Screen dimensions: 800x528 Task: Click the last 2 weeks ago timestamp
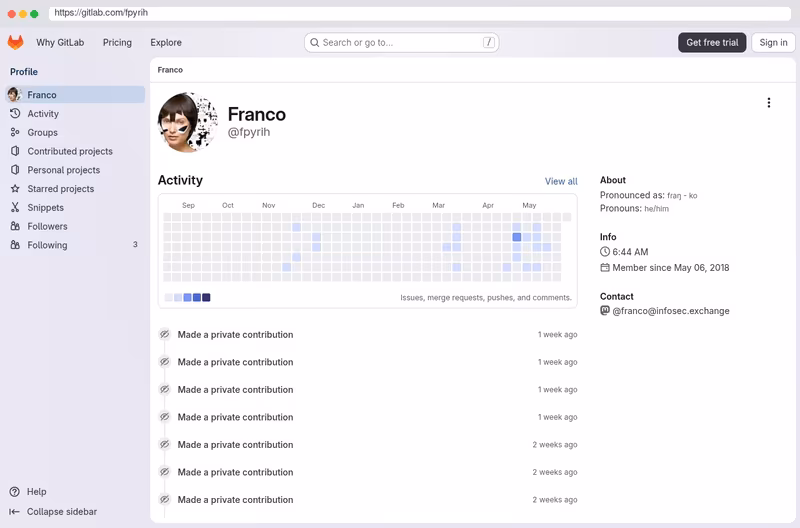555,500
